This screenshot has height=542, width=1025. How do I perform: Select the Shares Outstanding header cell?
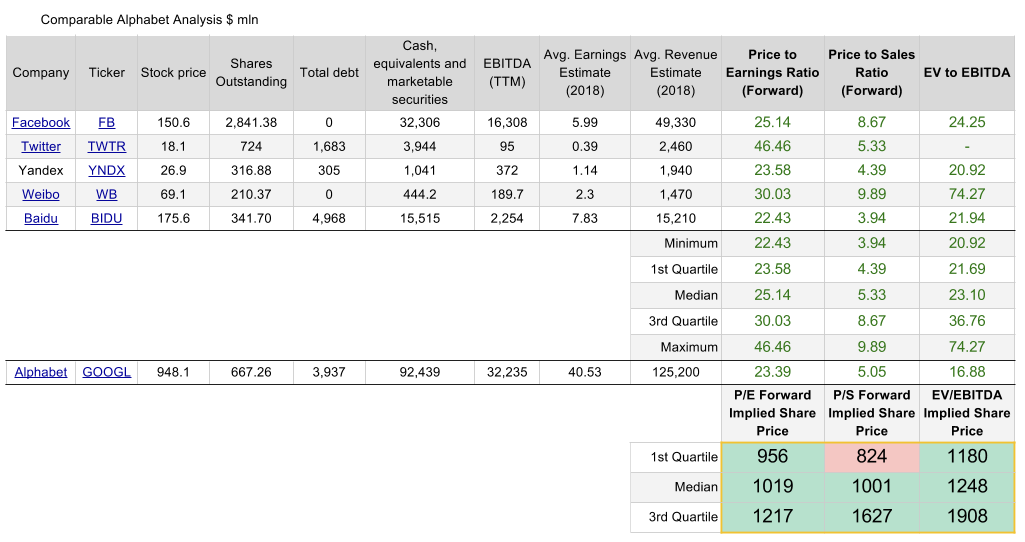click(251, 73)
